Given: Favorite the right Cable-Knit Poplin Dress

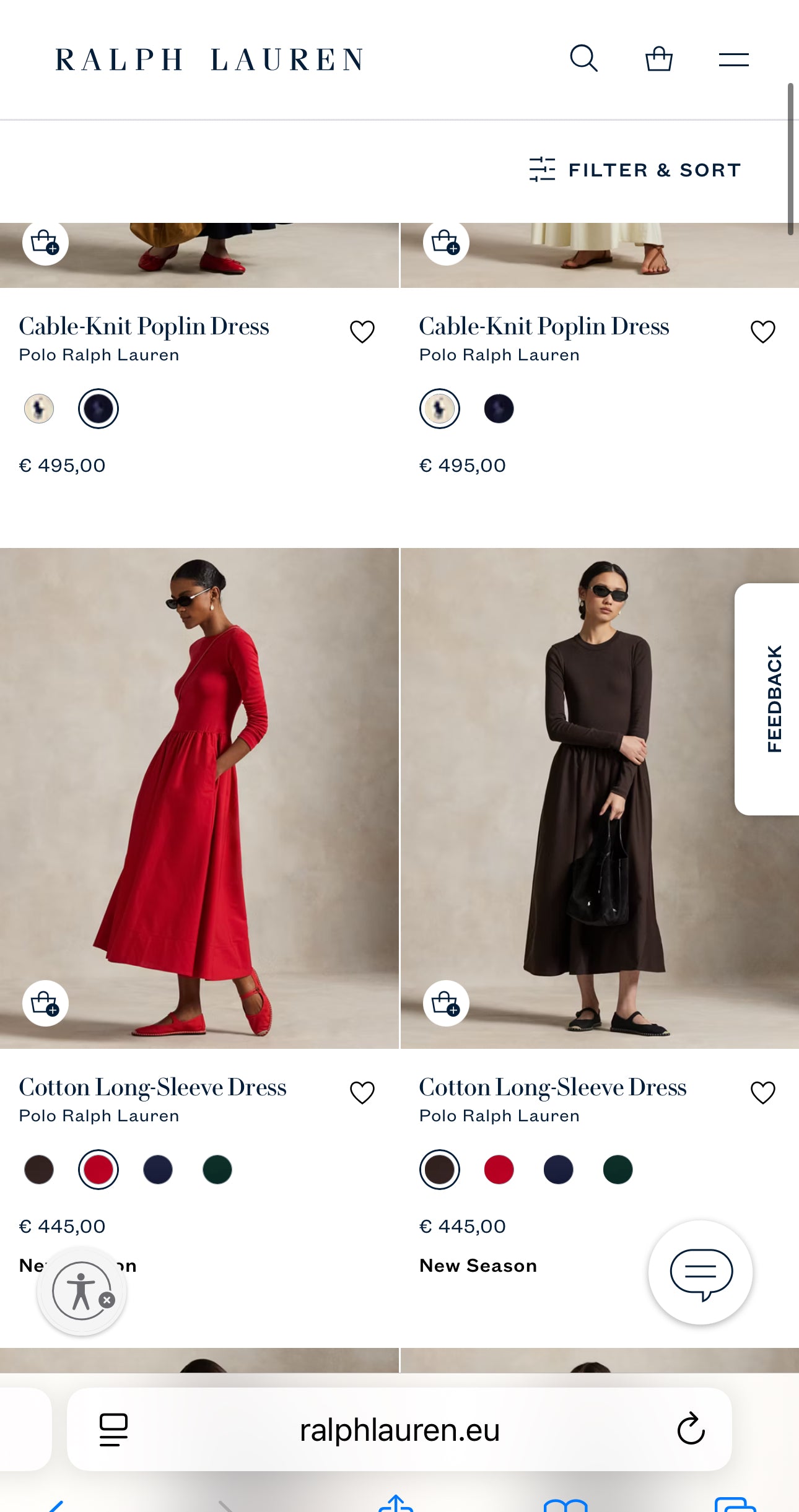Looking at the screenshot, I should click(x=762, y=332).
